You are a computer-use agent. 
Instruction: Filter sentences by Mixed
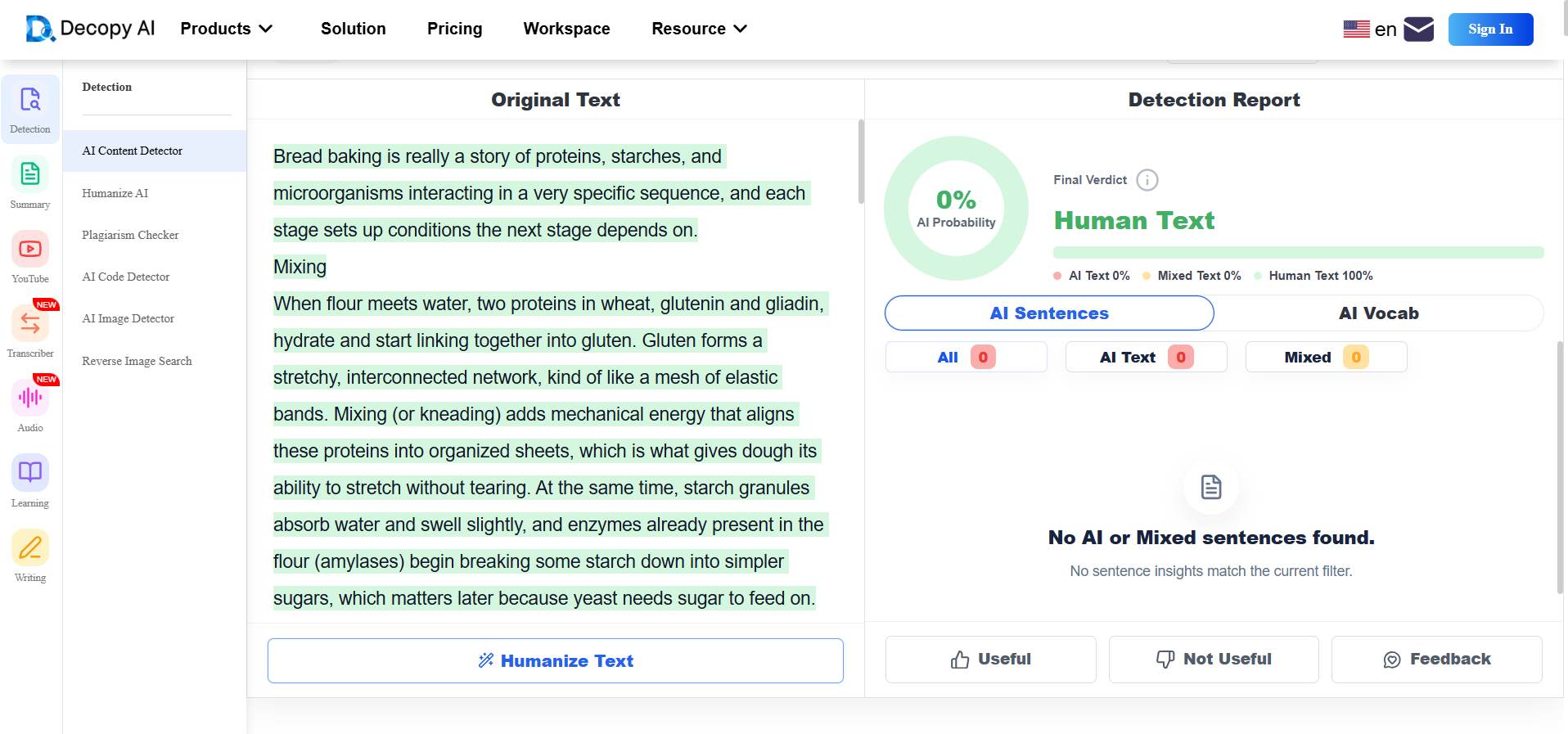1326,357
